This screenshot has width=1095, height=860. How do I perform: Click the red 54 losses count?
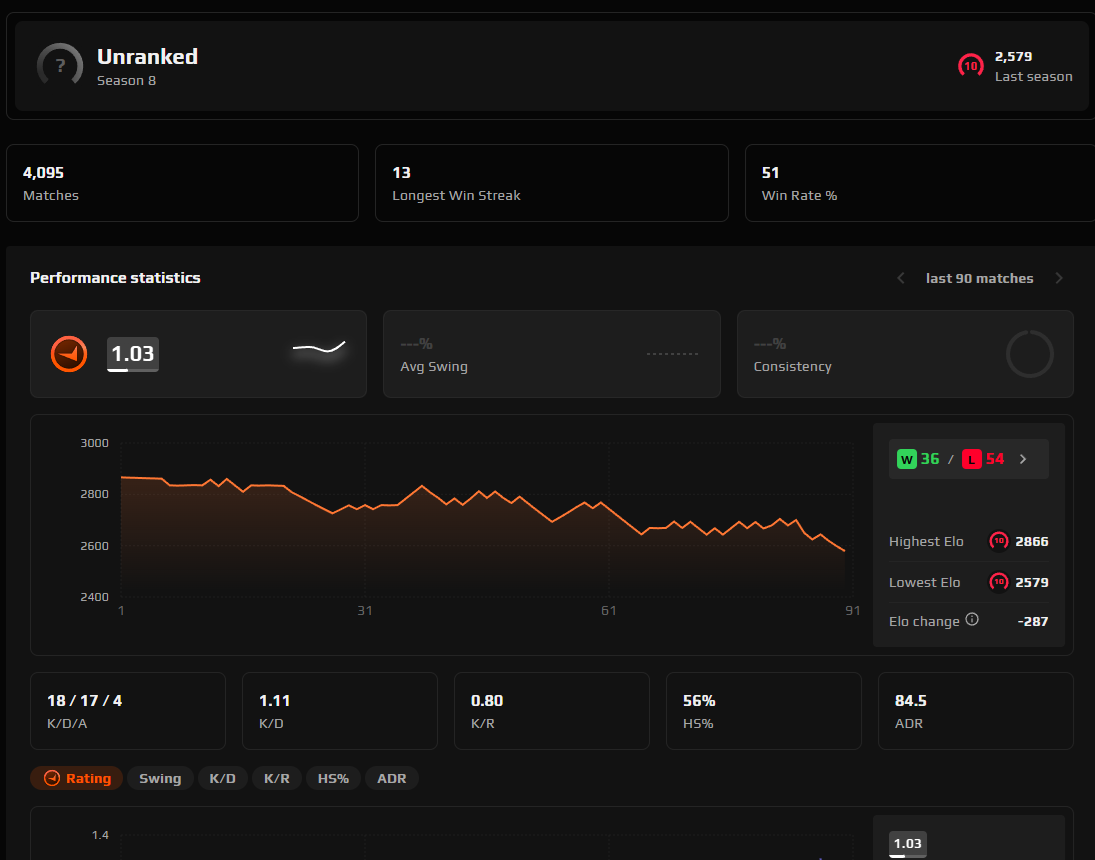[995, 459]
